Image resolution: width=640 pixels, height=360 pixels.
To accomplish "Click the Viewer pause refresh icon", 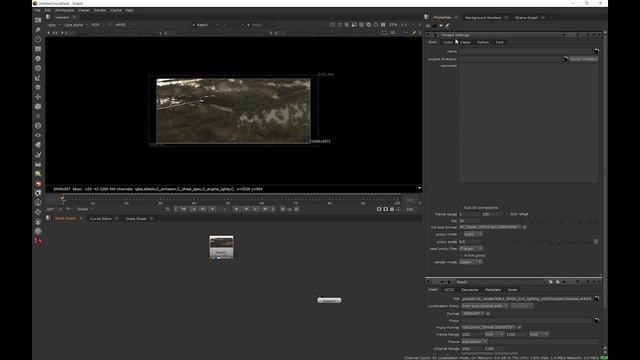I will tap(383, 25).
